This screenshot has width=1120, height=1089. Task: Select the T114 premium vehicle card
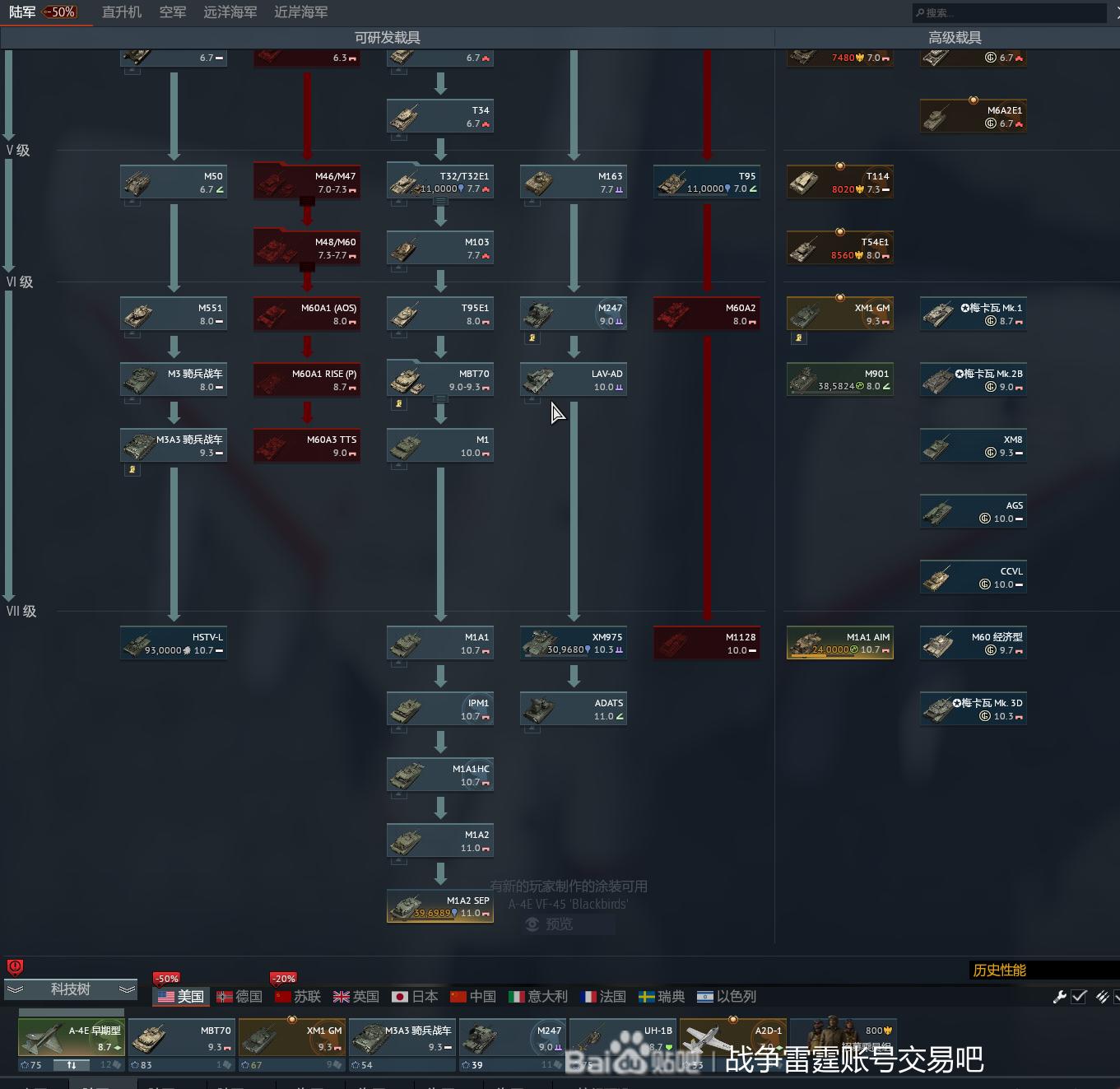tap(840, 182)
